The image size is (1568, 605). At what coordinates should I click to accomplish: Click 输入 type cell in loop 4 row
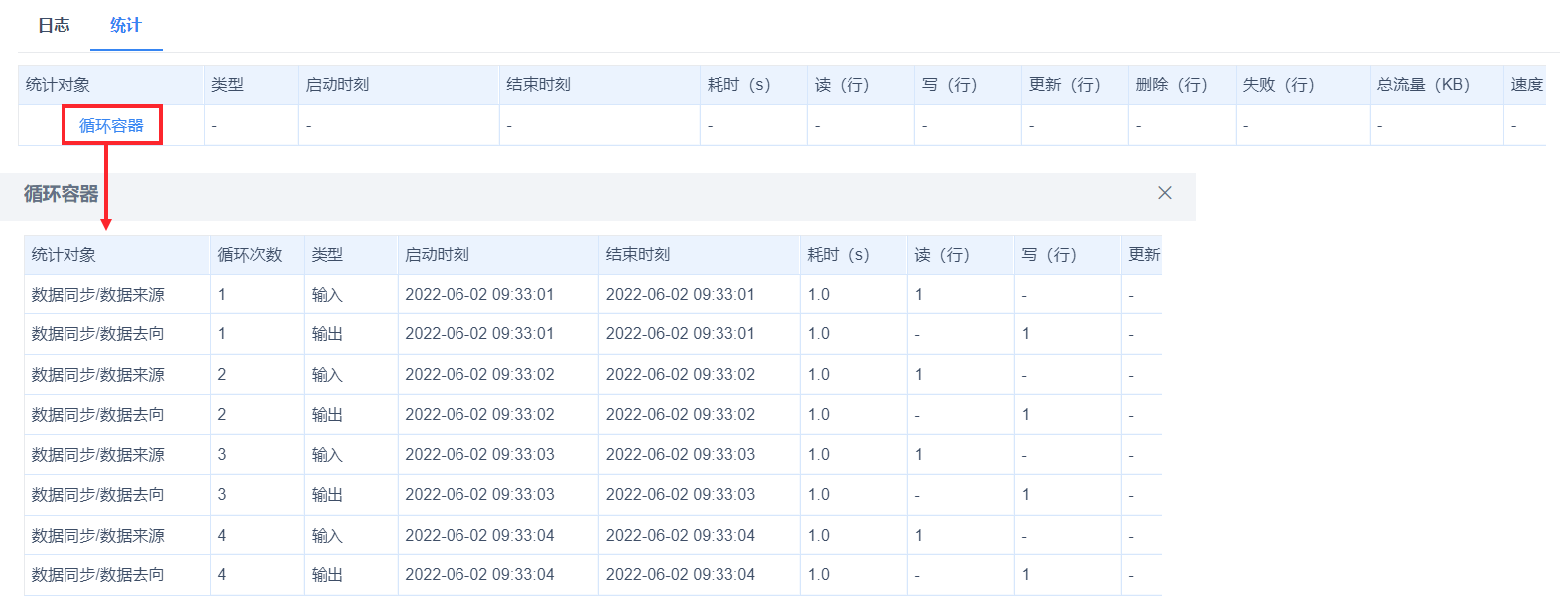point(327,536)
